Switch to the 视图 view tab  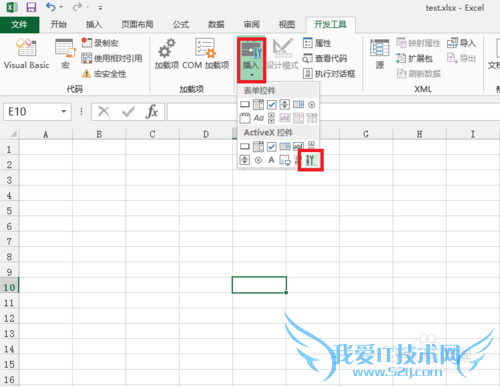[x=287, y=24]
